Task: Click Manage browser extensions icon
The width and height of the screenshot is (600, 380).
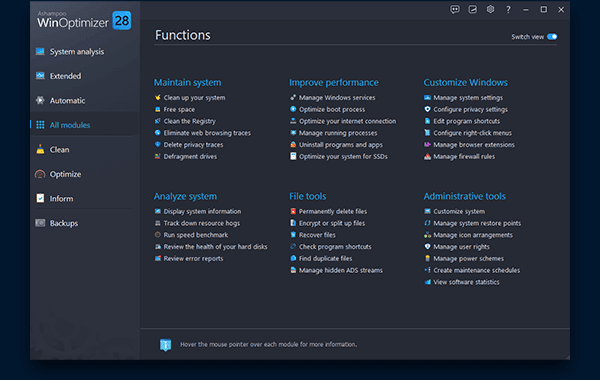Action: click(427, 145)
